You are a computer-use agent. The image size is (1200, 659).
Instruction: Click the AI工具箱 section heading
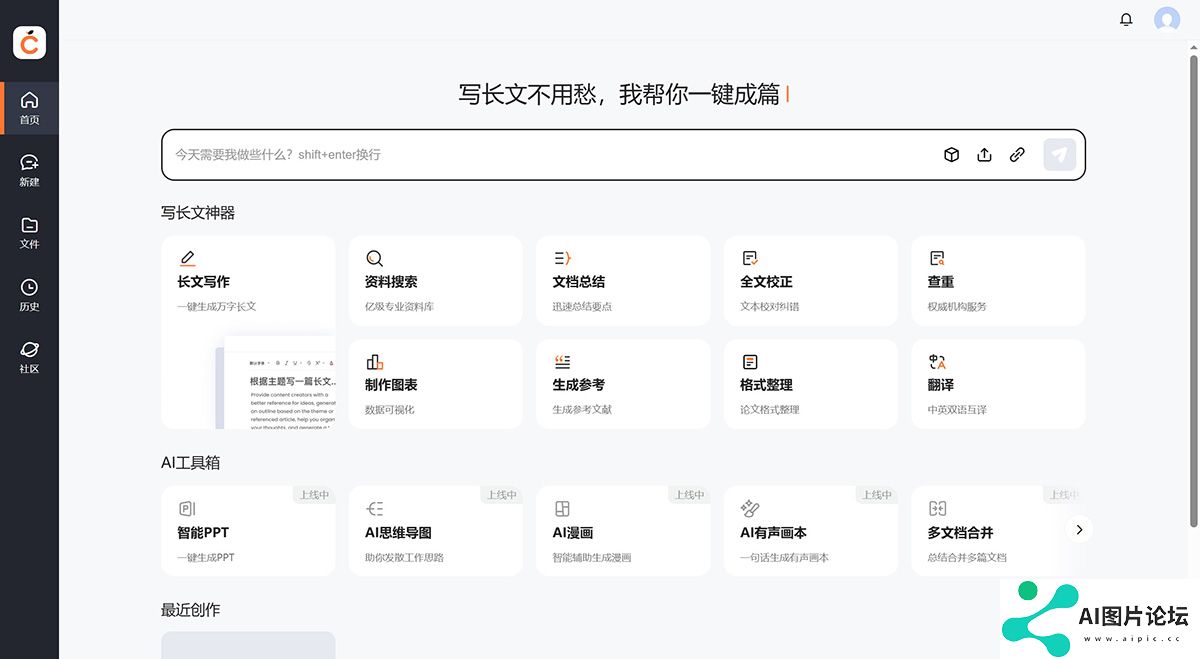point(191,463)
